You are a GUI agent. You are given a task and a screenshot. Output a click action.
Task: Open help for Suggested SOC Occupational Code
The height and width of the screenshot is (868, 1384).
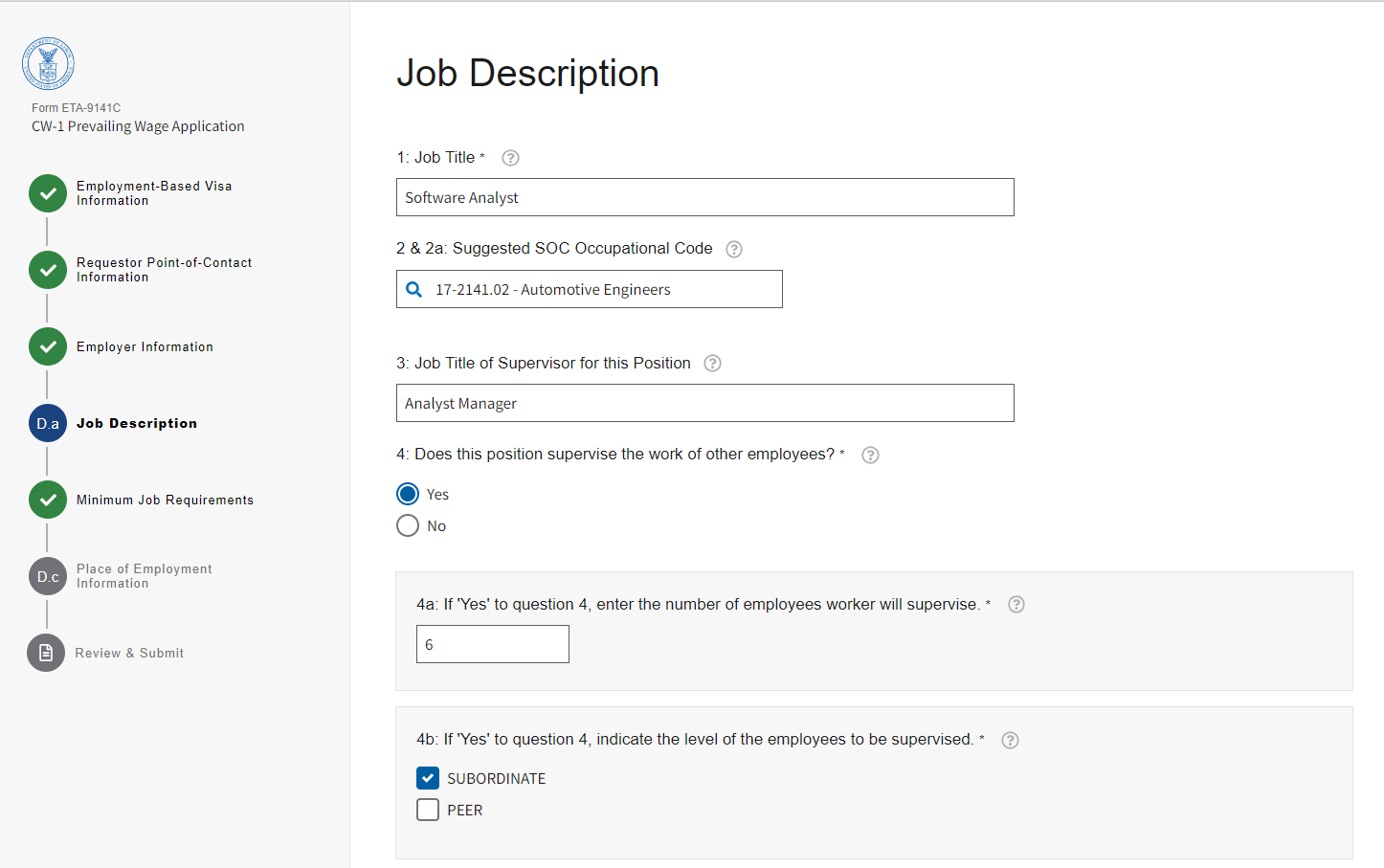pyautogui.click(x=734, y=249)
